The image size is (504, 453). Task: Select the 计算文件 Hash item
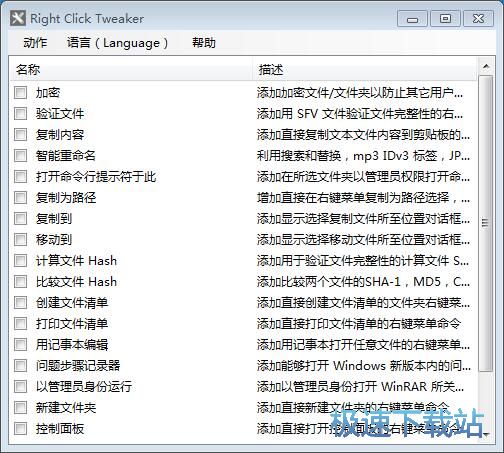point(76,261)
